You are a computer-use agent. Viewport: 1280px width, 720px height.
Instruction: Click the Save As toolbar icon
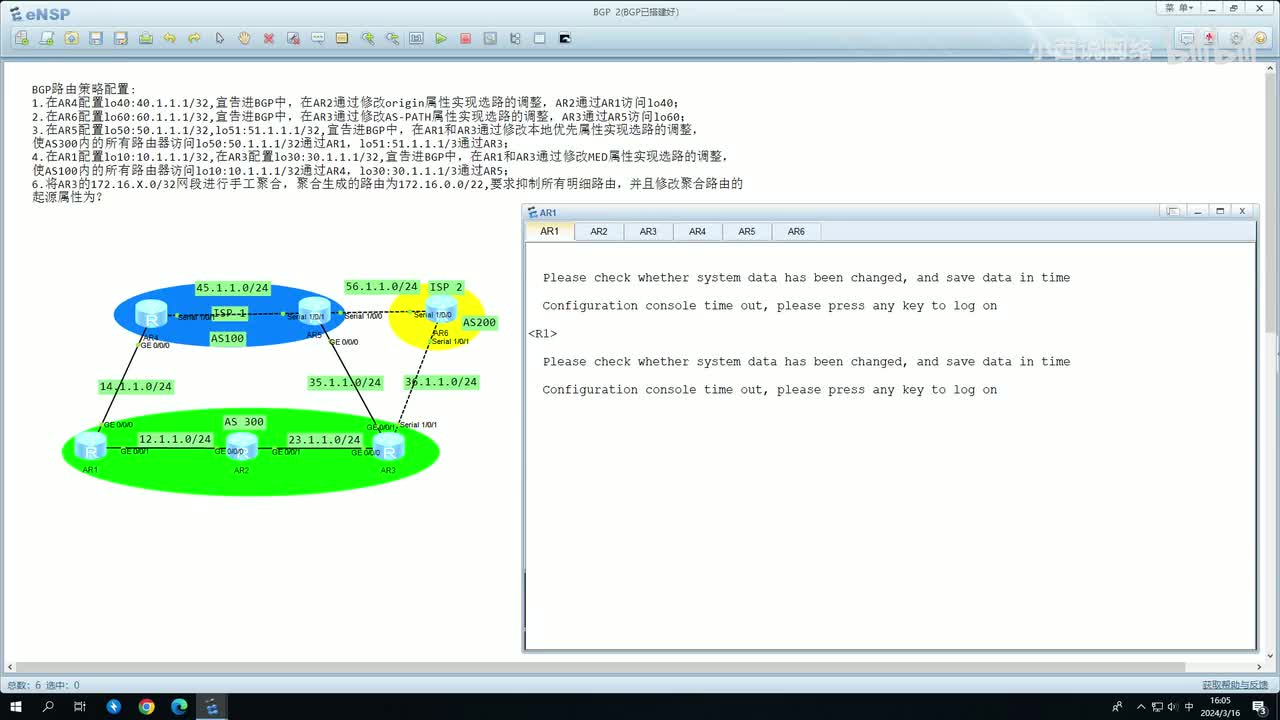pos(121,38)
